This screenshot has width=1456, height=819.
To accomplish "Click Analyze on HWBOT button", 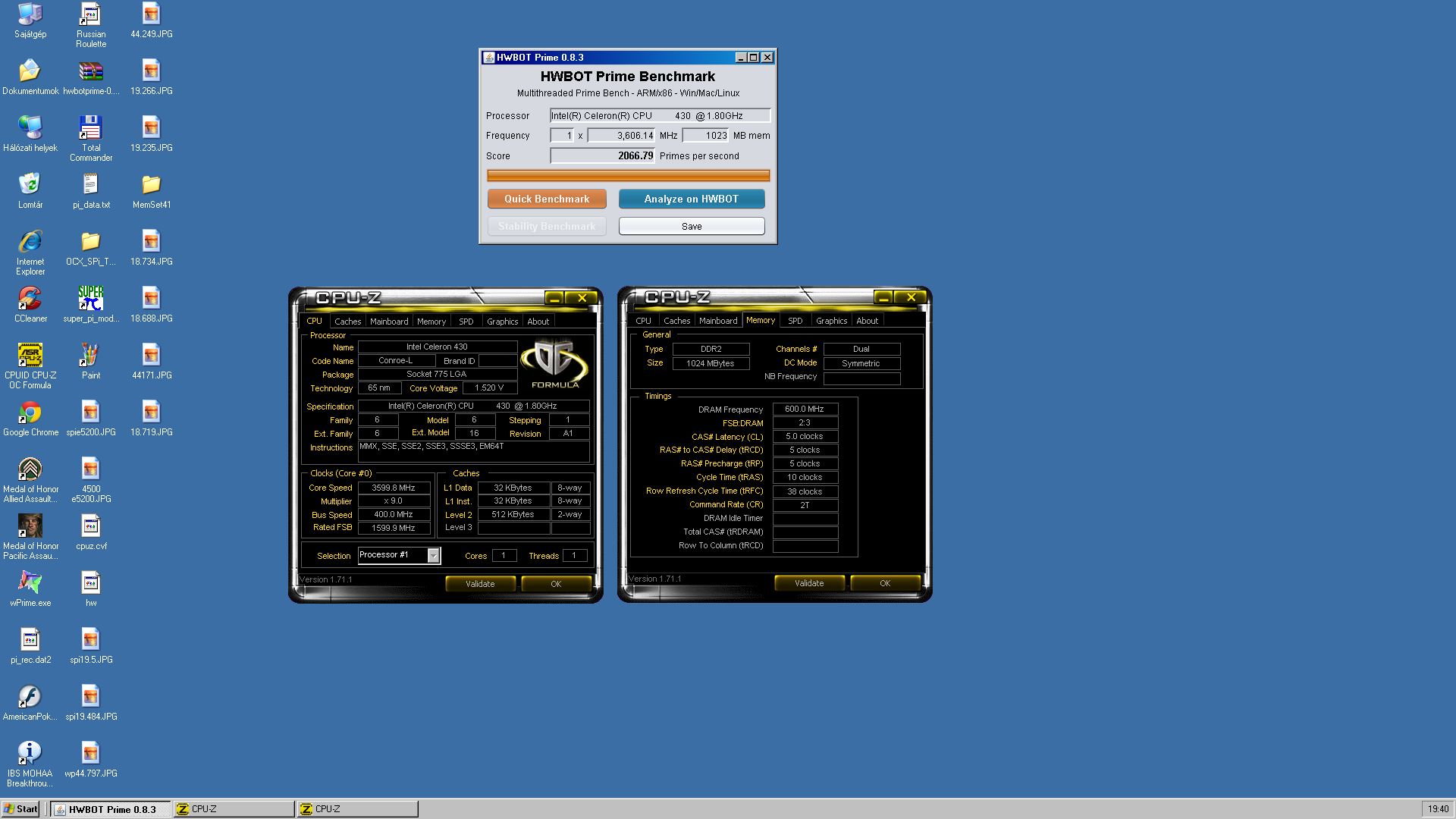I will click(692, 199).
